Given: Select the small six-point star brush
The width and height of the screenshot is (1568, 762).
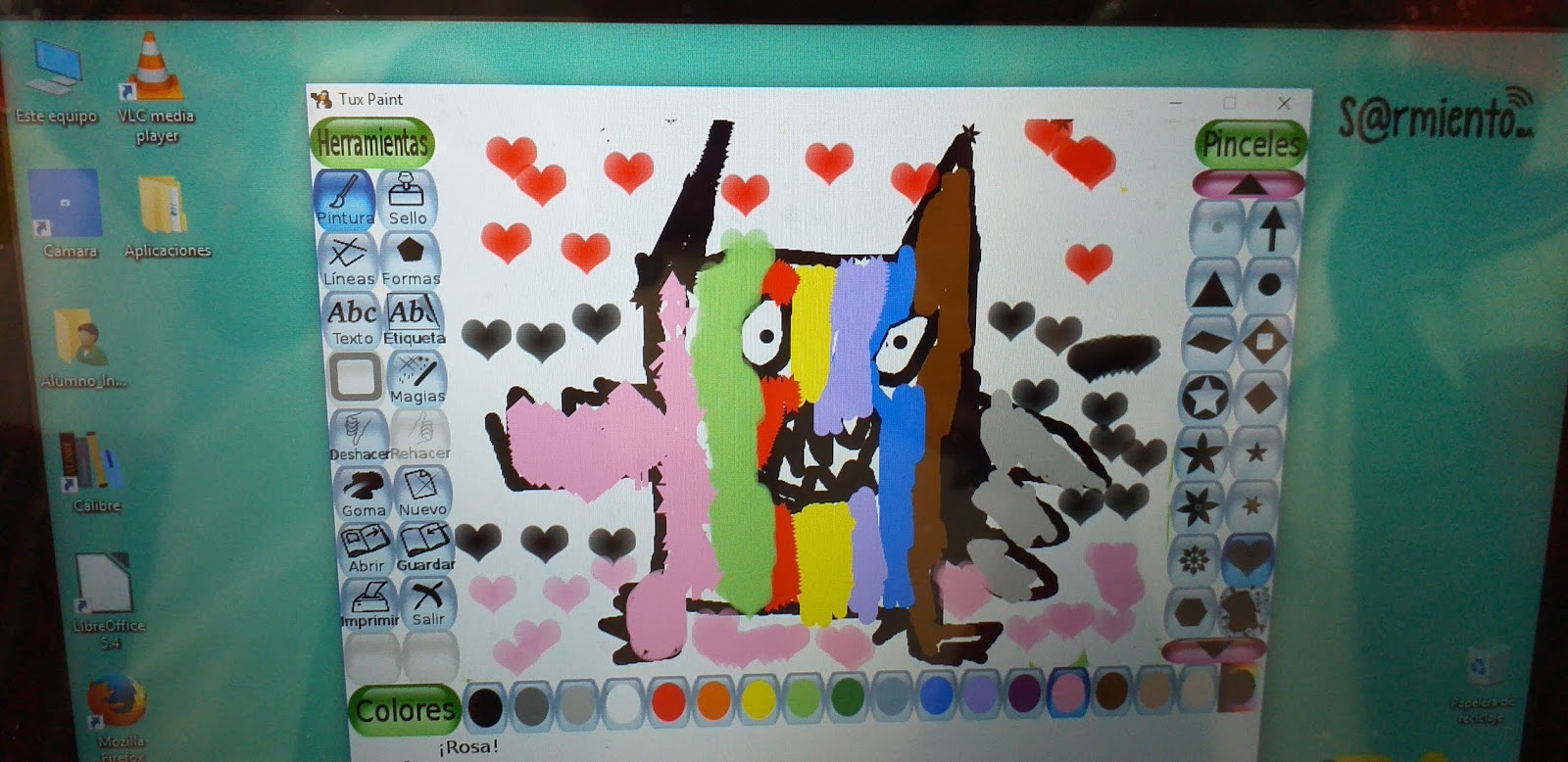Looking at the screenshot, I should (x=1252, y=506).
